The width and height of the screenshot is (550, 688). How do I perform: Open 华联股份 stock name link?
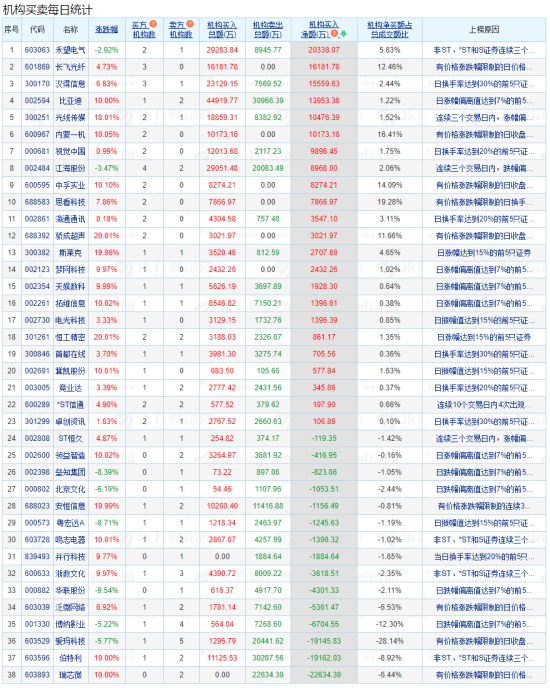coord(70,591)
